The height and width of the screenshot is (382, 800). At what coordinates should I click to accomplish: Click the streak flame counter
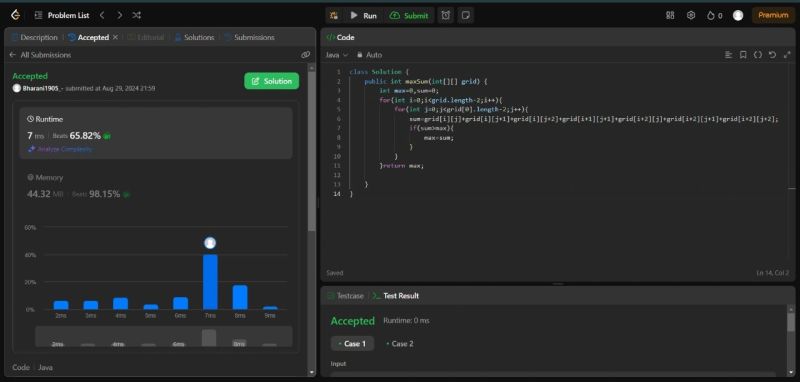click(714, 15)
